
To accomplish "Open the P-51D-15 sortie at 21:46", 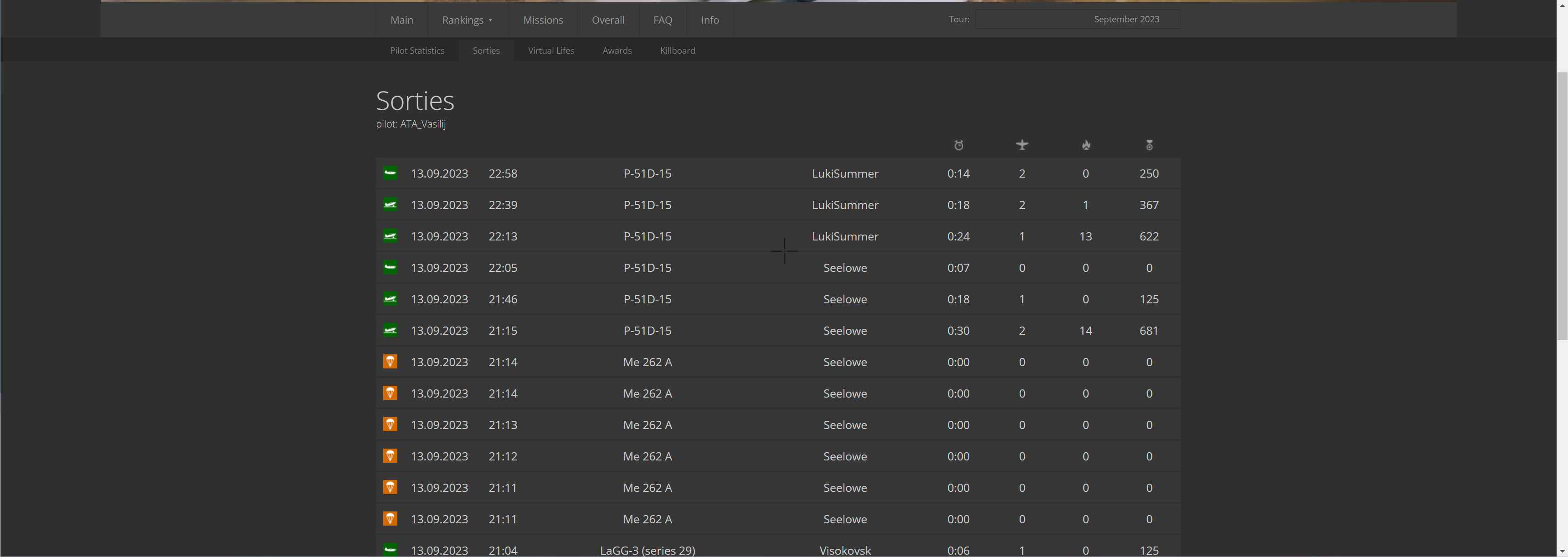I will pyautogui.click(x=647, y=299).
